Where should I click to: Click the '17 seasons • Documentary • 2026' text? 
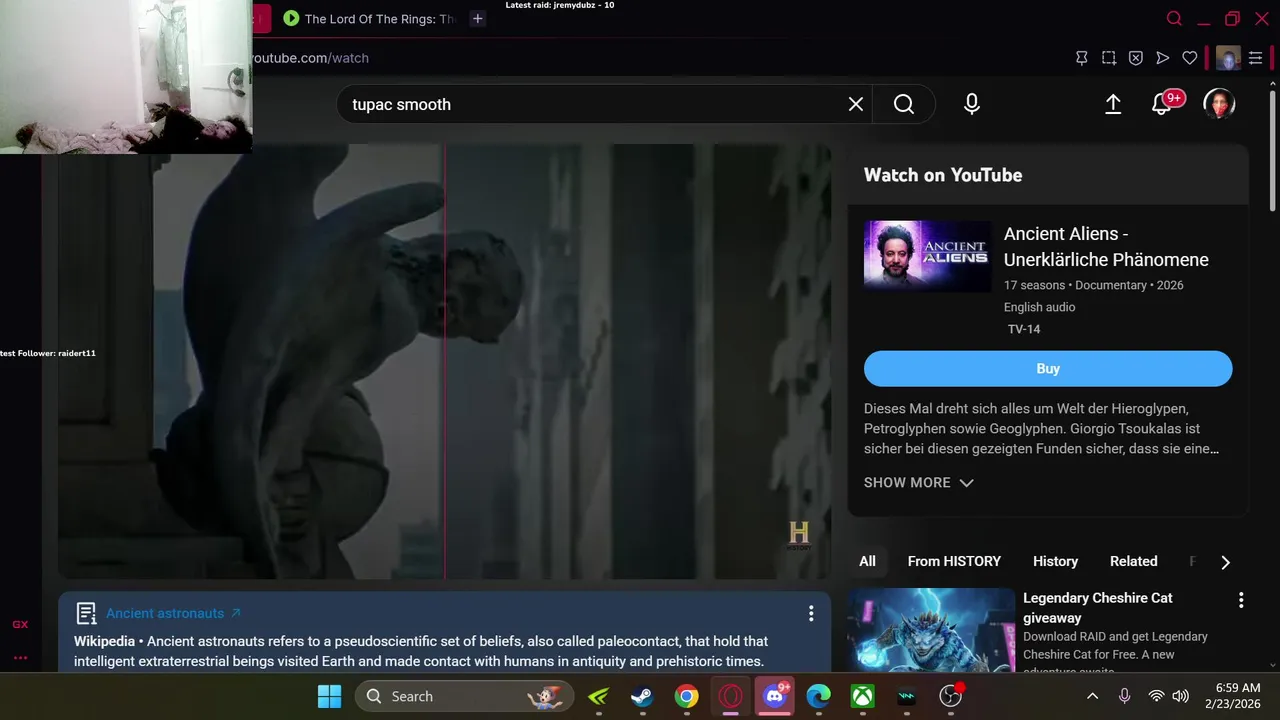point(1094,285)
